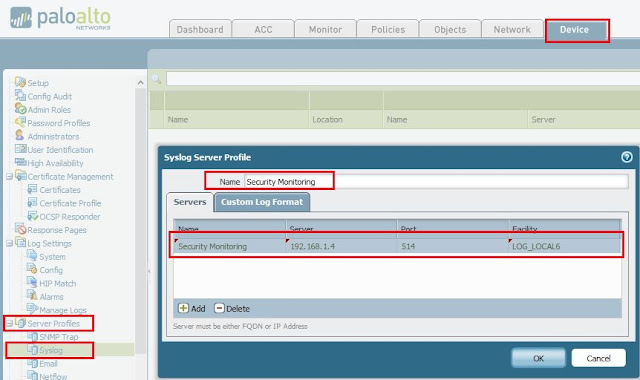Confirm the profile with OK button
The image size is (640, 380).
538,358
